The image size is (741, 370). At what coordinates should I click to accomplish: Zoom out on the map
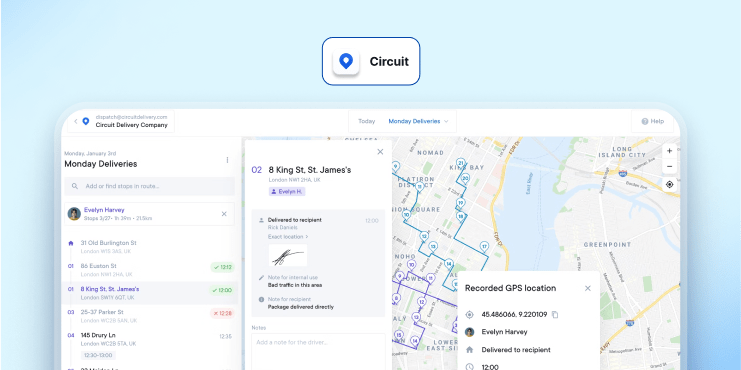[669, 166]
